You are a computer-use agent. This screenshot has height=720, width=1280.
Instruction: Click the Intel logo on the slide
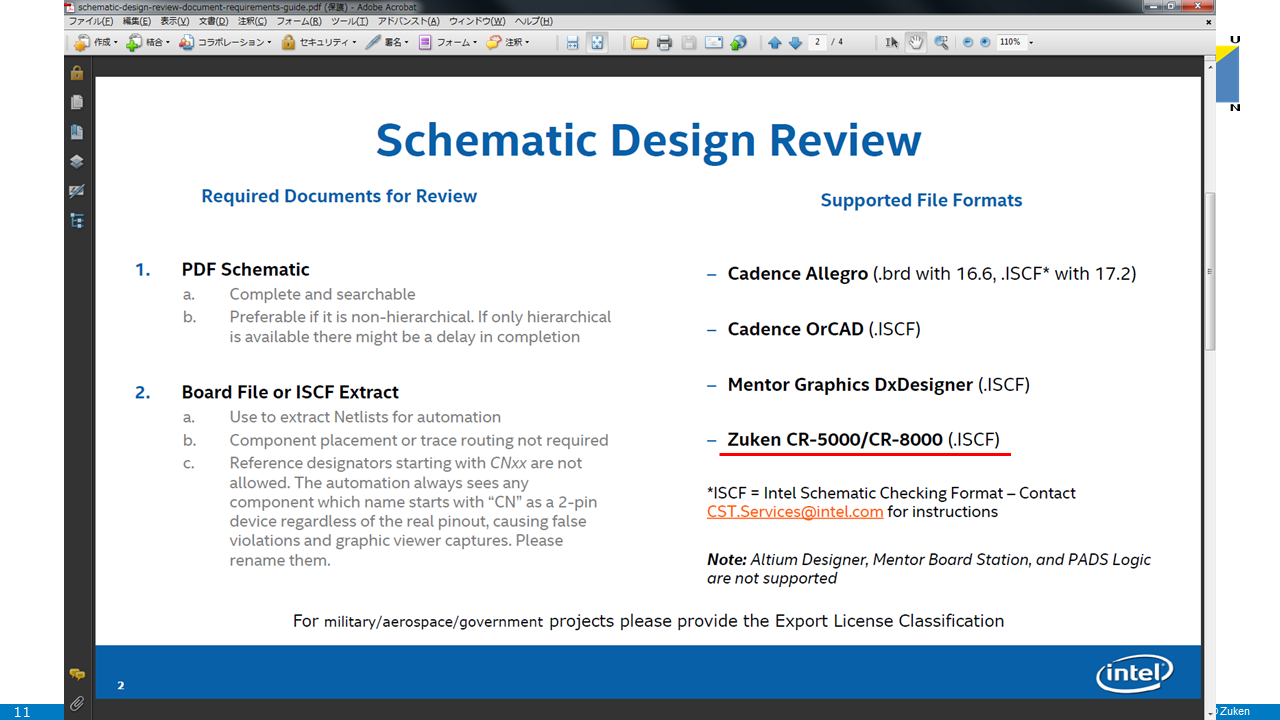pyautogui.click(x=1135, y=673)
